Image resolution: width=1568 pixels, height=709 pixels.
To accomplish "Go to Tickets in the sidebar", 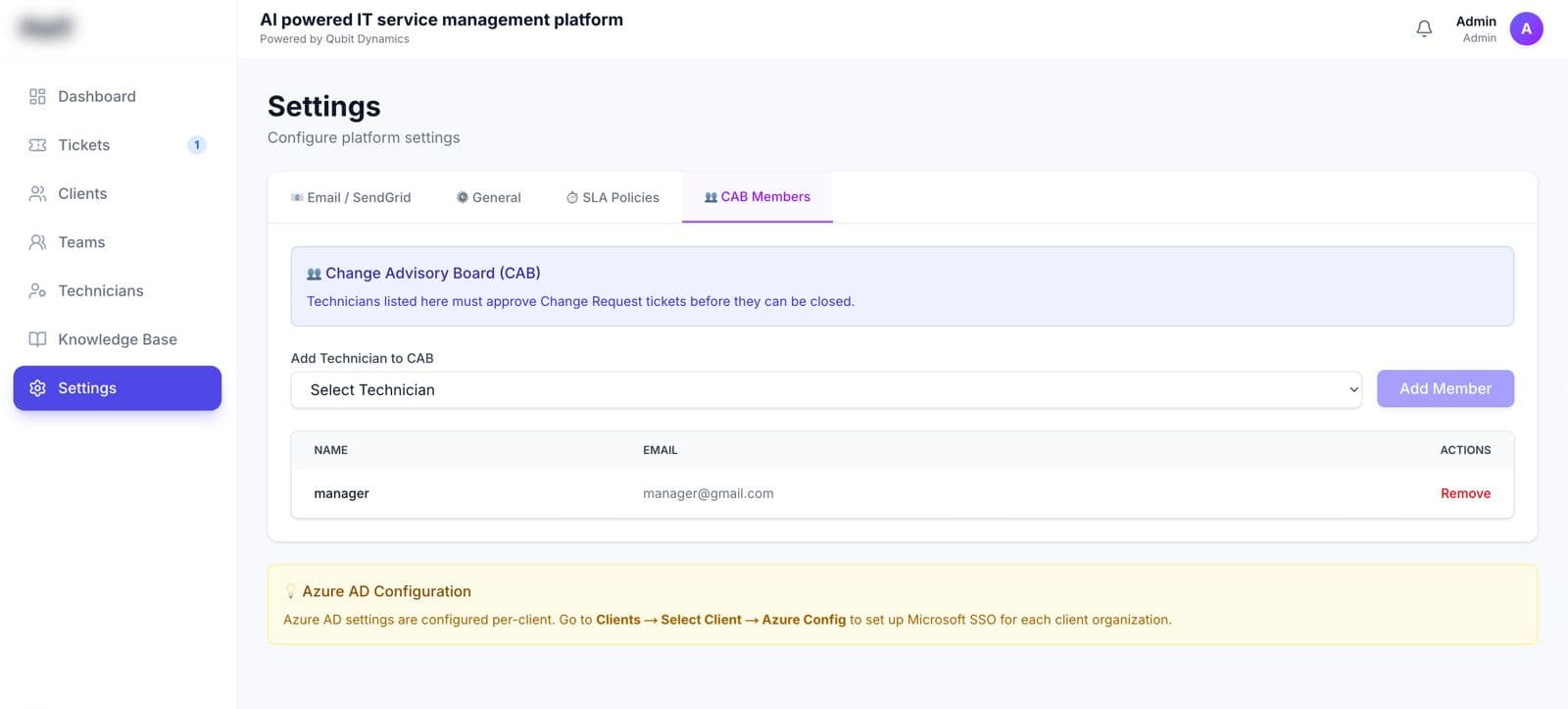I will (118, 145).
